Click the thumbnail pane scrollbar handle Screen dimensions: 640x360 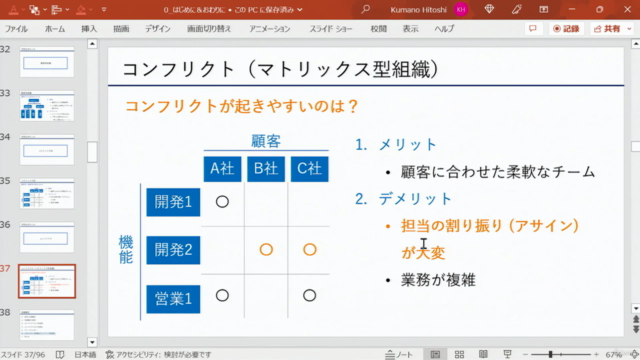92,152
